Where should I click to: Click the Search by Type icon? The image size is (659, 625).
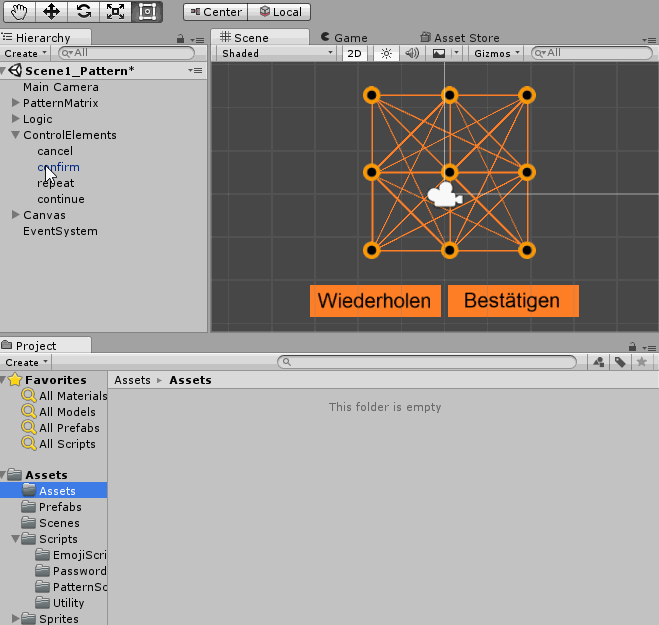pyautogui.click(x=598, y=362)
